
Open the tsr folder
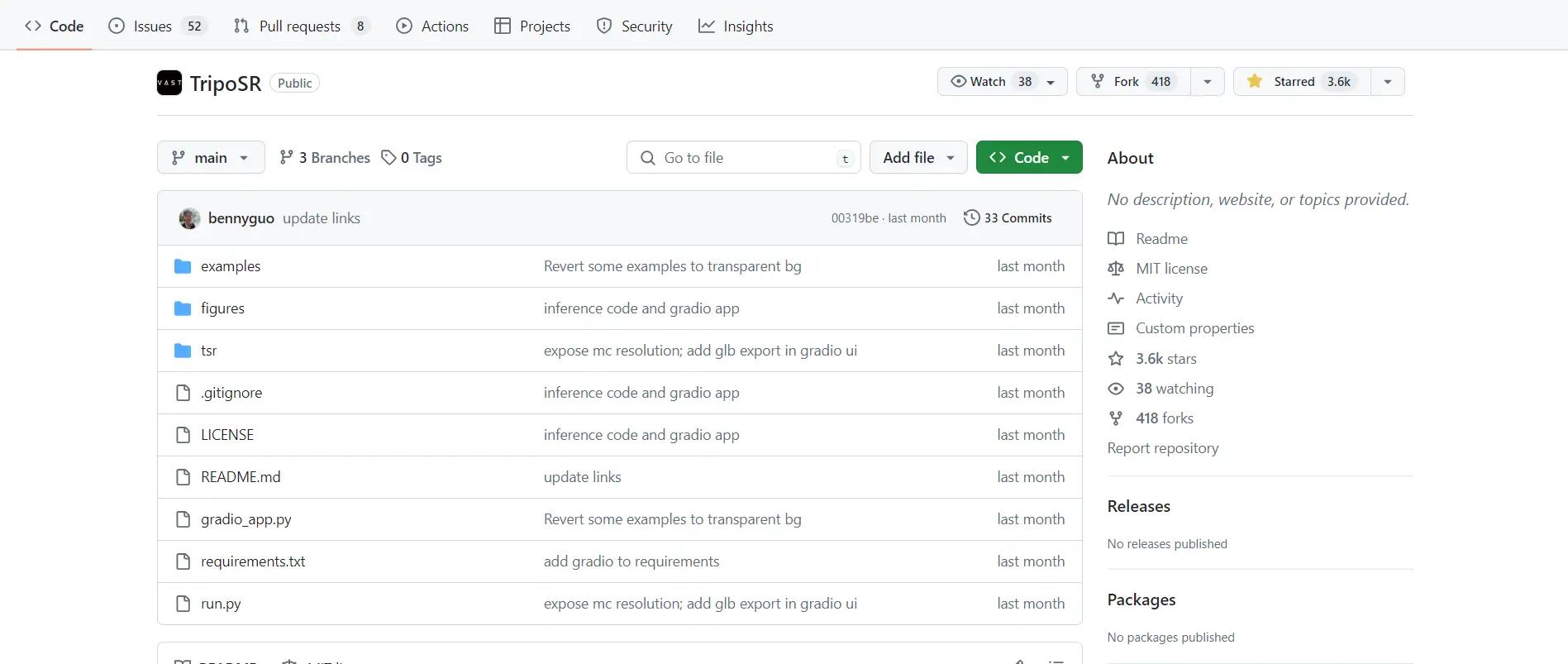pyautogui.click(x=208, y=351)
